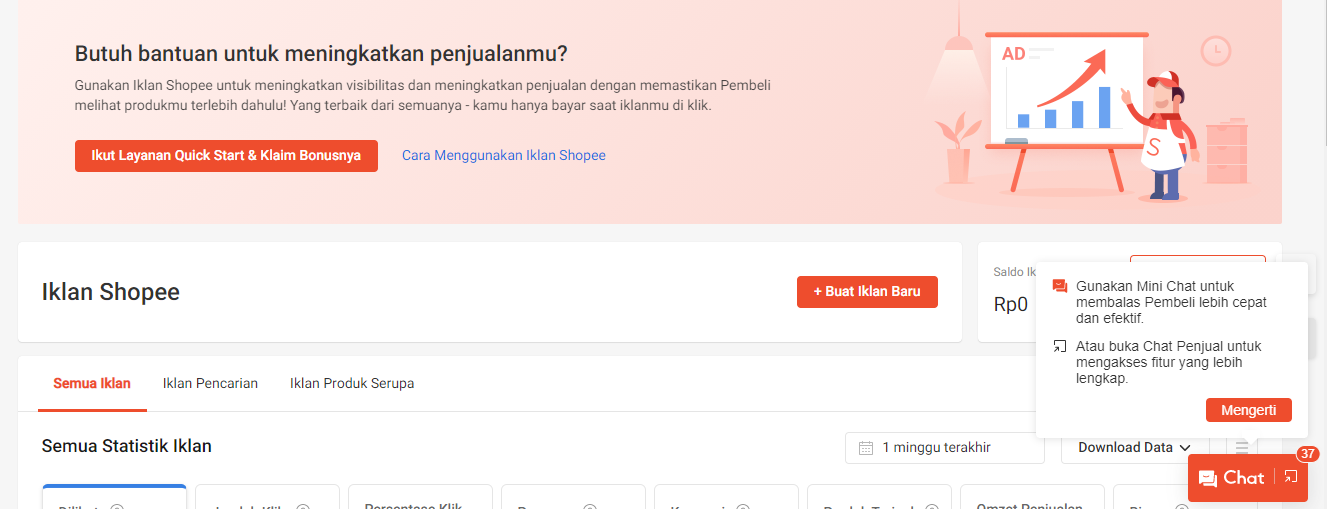
Task: Open the 1 minggu terakhir date picker
Action: 945,448
